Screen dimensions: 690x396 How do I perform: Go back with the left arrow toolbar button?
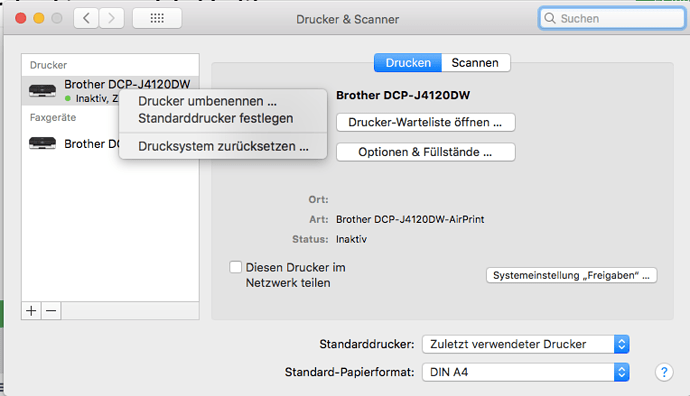[86, 18]
